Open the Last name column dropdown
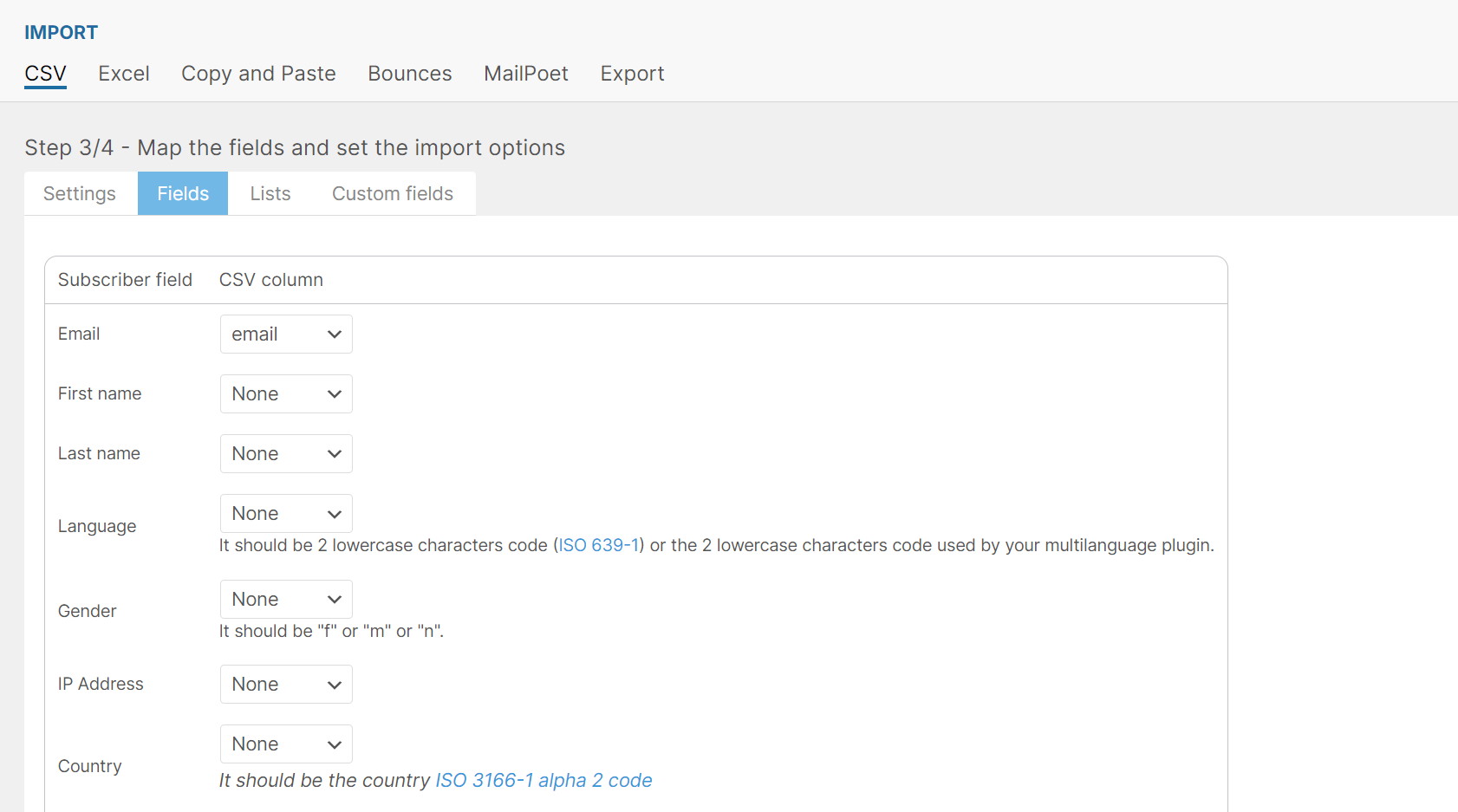Screen dimensions: 1458x812 click(285, 453)
